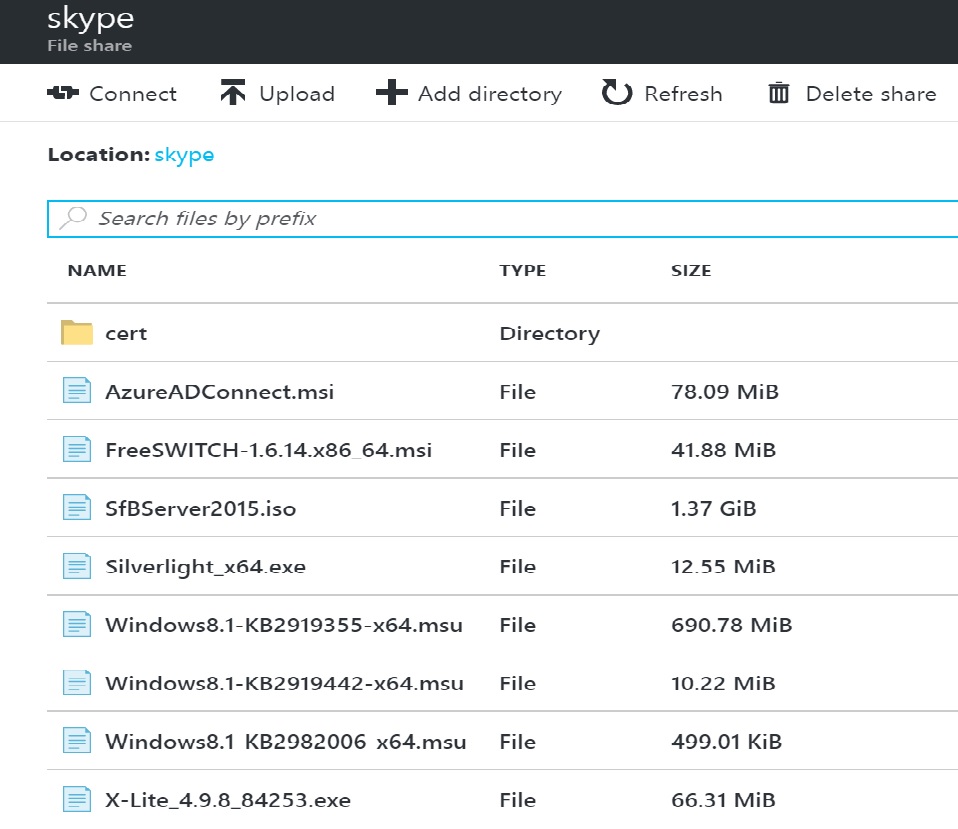This screenshot has width=958, height=829.
Task: Click the TYPE column header
Action: 522,271
